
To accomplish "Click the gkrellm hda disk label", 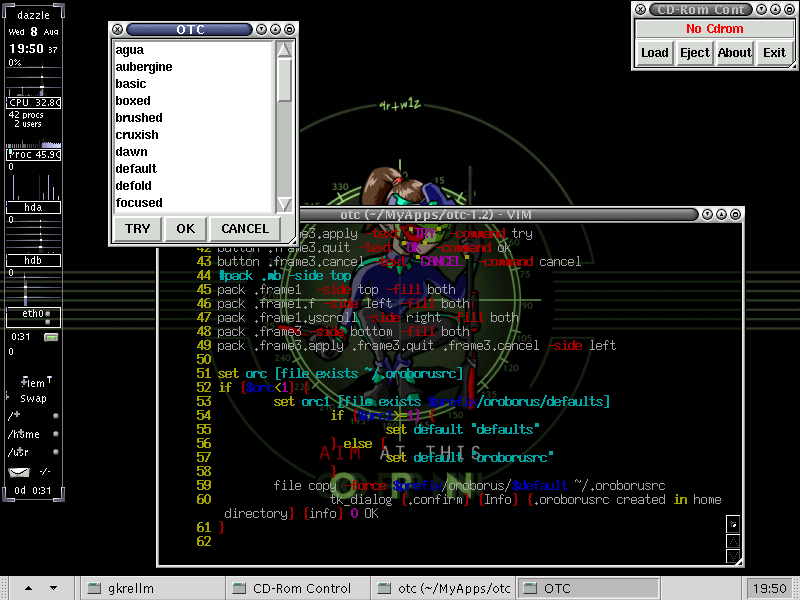I will coord(34,207).
